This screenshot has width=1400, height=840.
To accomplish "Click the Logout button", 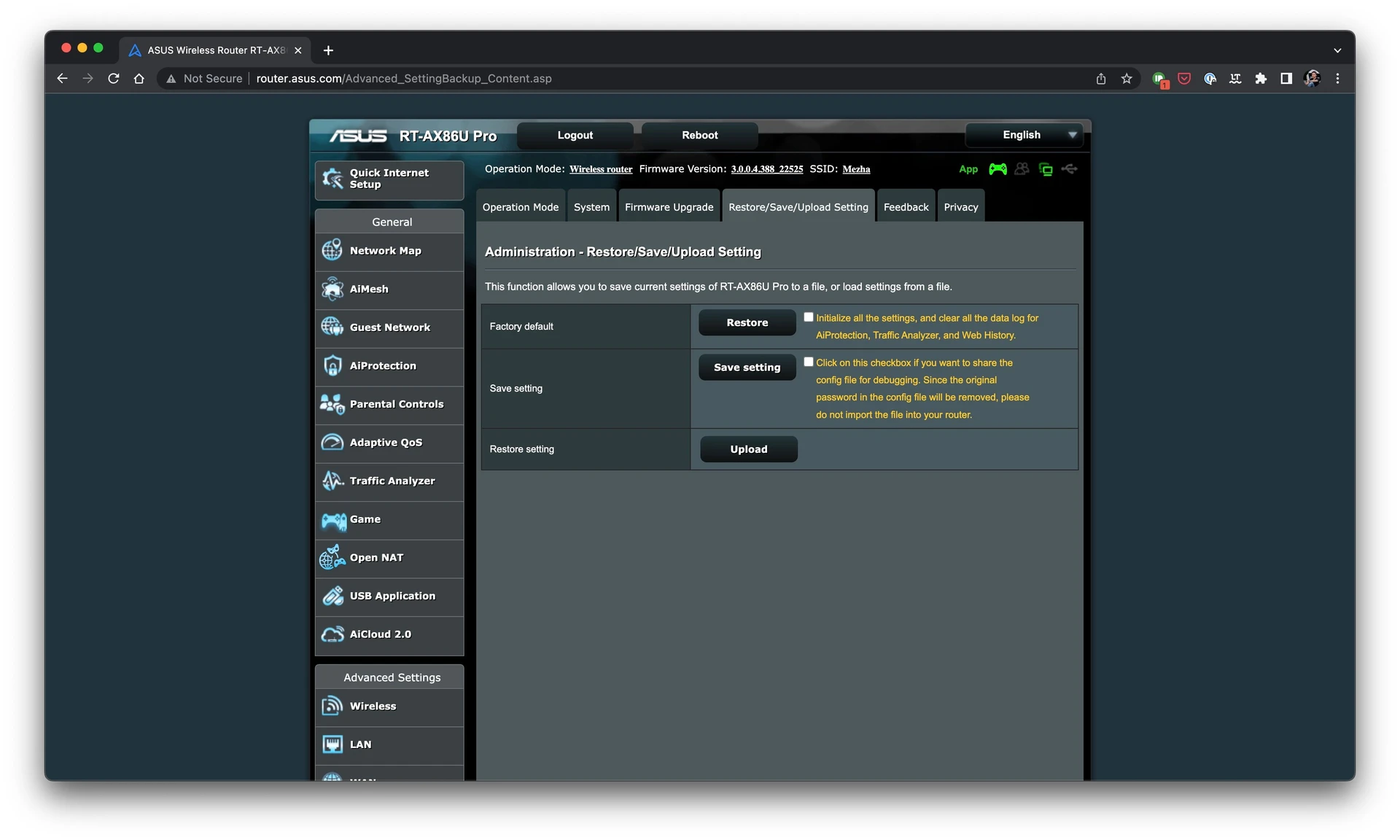I will click(575, 135).
